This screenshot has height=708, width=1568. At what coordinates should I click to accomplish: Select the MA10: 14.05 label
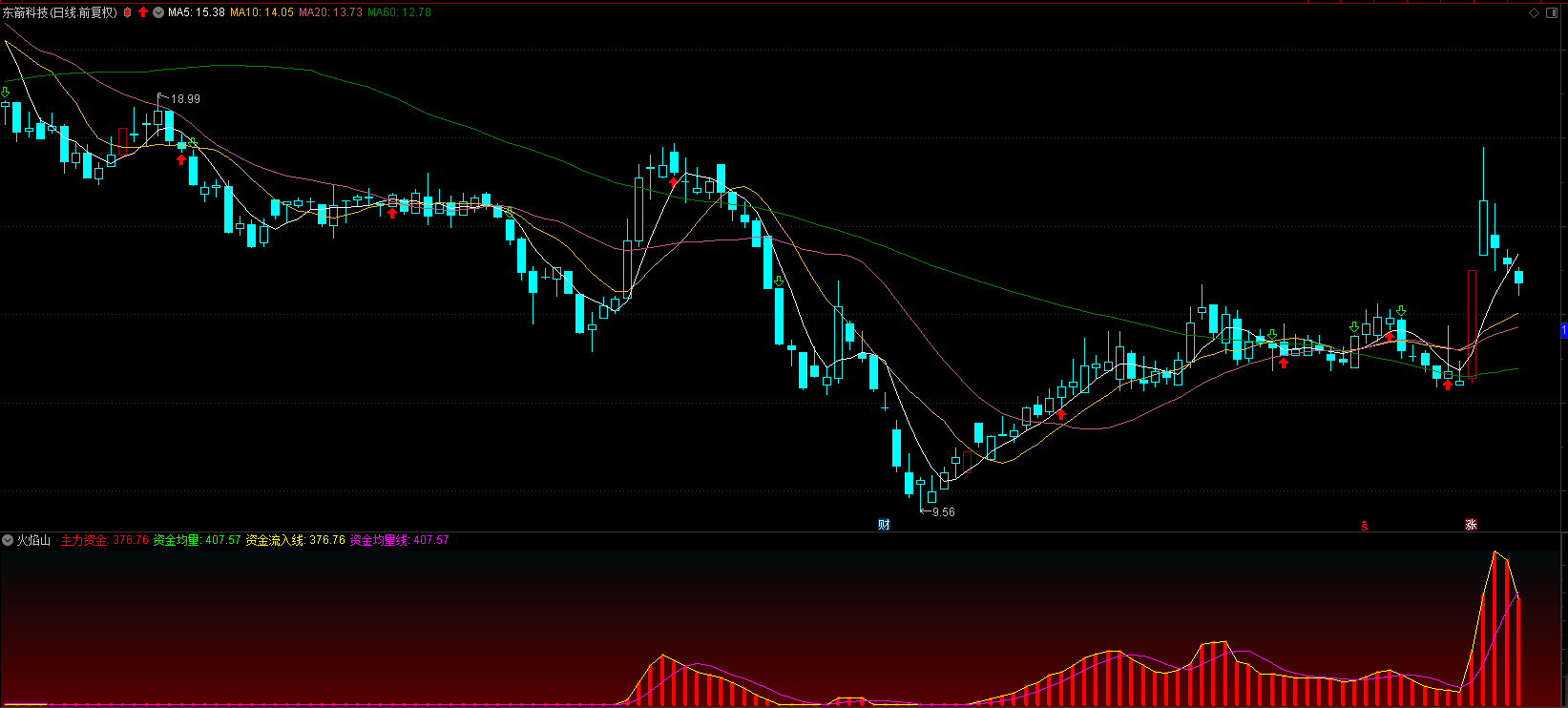click(x=262, y=12)
